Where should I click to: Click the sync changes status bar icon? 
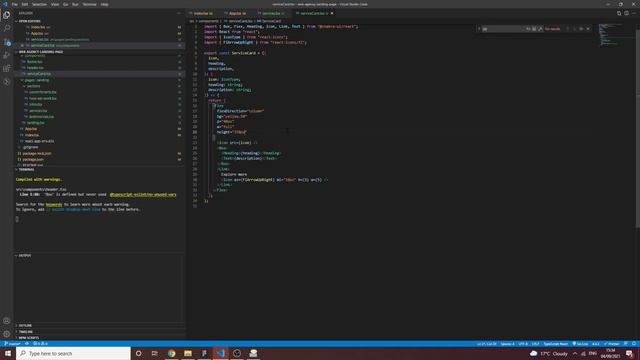27,344
